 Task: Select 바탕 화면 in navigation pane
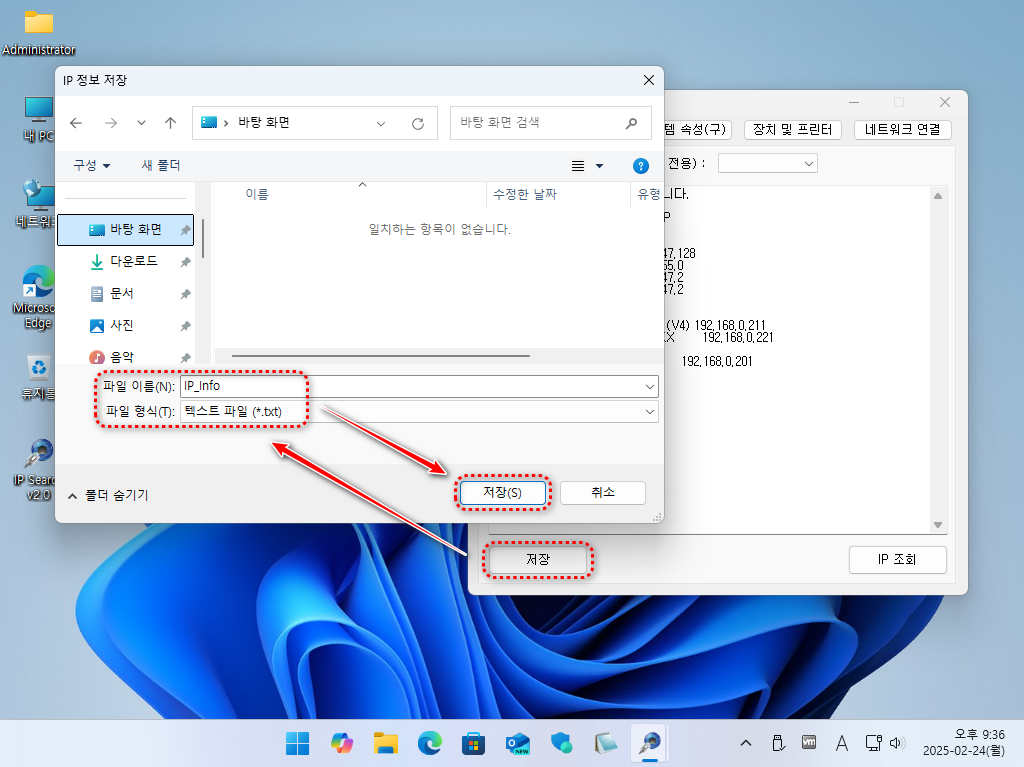point(126,229)
